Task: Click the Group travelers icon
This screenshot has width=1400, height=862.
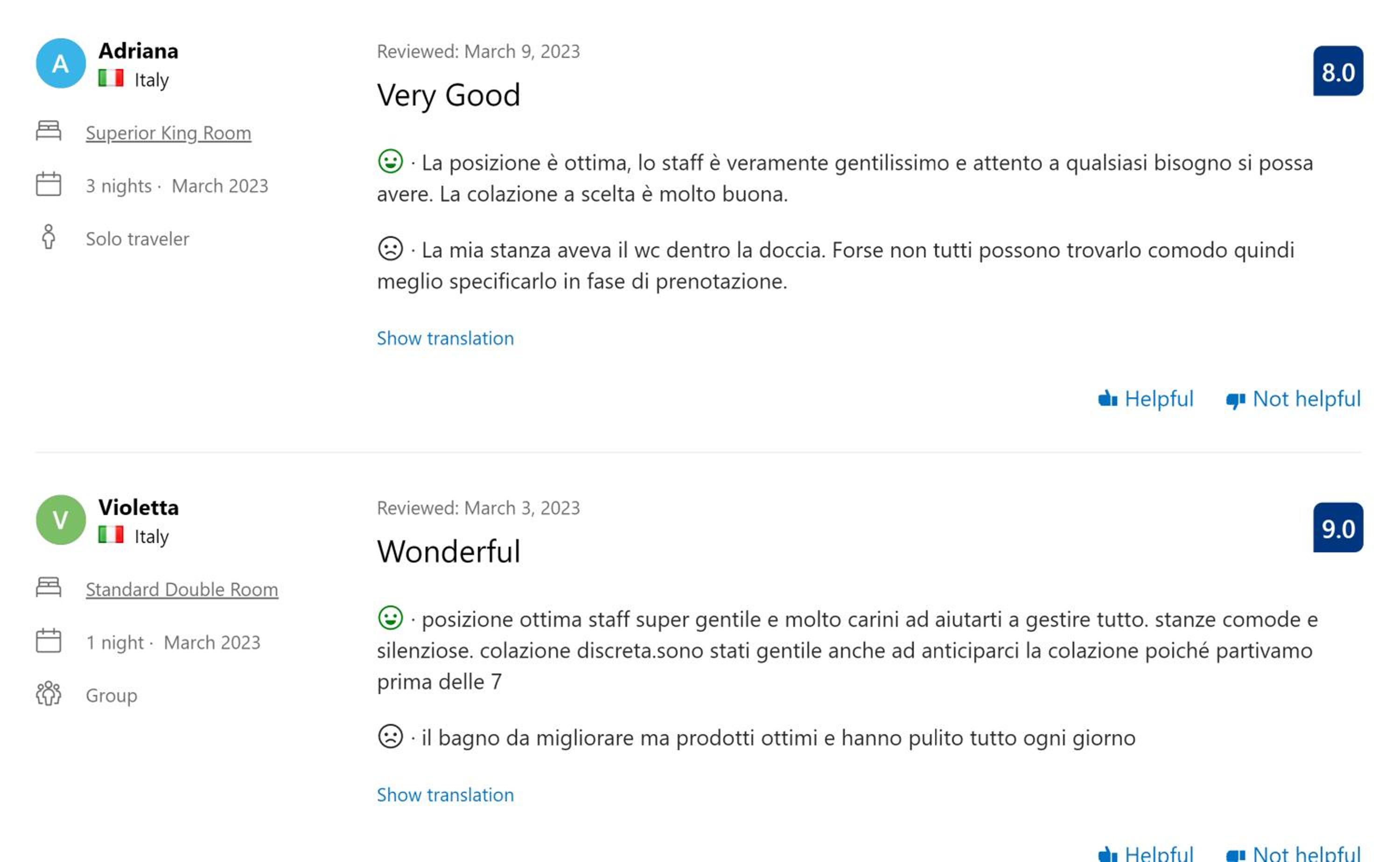Action: pos(49,693)
